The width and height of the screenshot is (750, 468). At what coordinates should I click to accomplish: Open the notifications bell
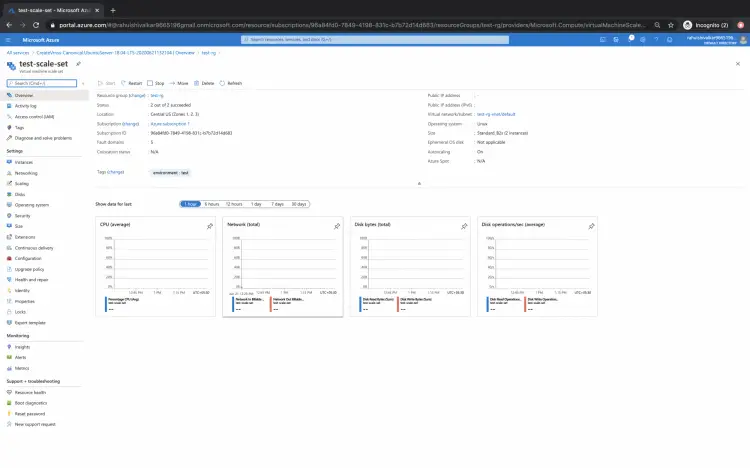point(630,40)
